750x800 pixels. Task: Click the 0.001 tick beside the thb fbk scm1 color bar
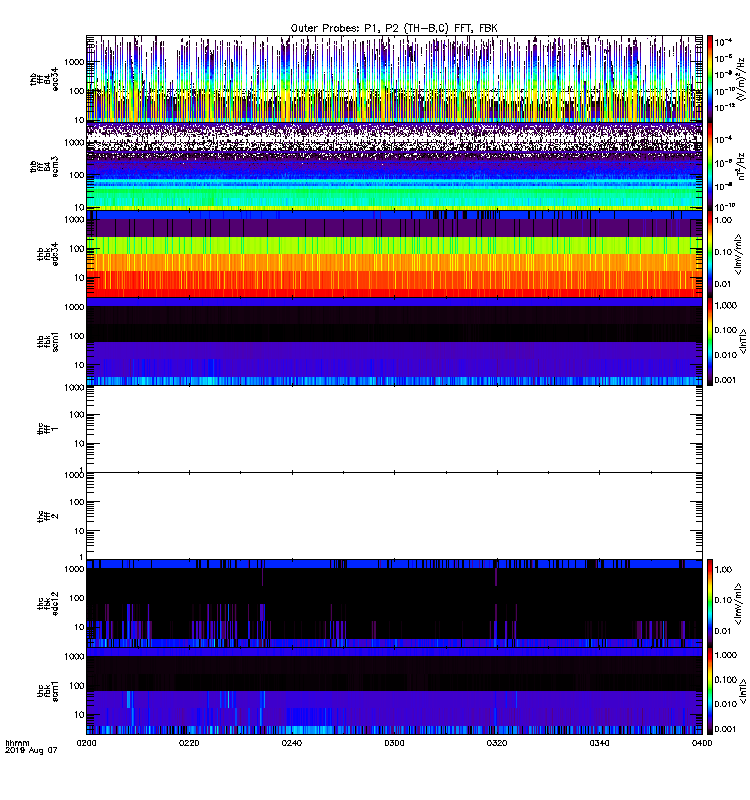725,380
